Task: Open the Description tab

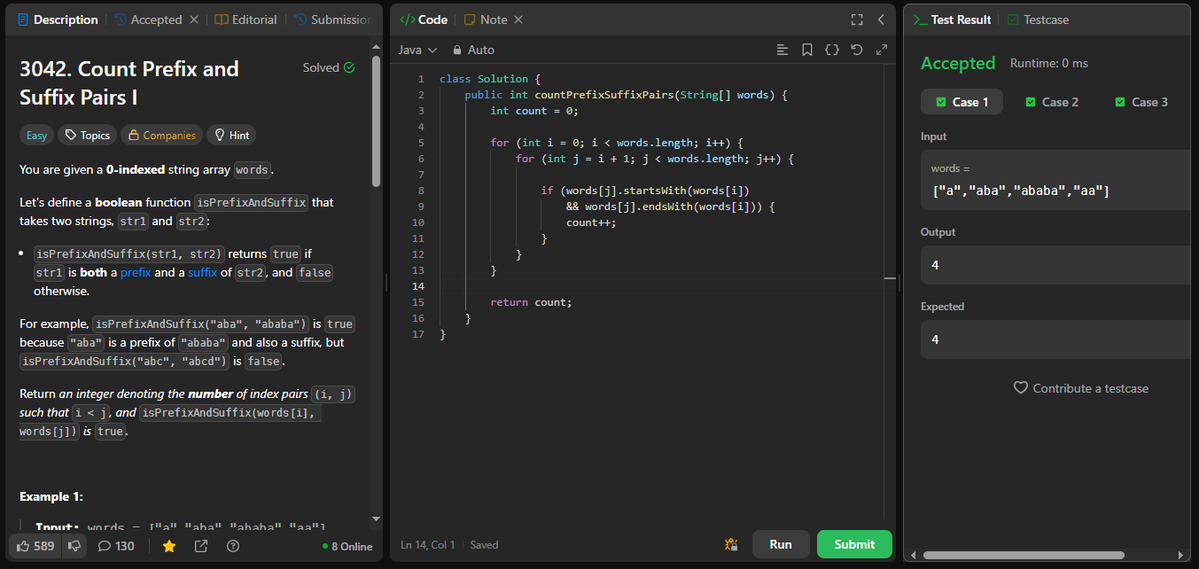Action: (x=57, y=20)
